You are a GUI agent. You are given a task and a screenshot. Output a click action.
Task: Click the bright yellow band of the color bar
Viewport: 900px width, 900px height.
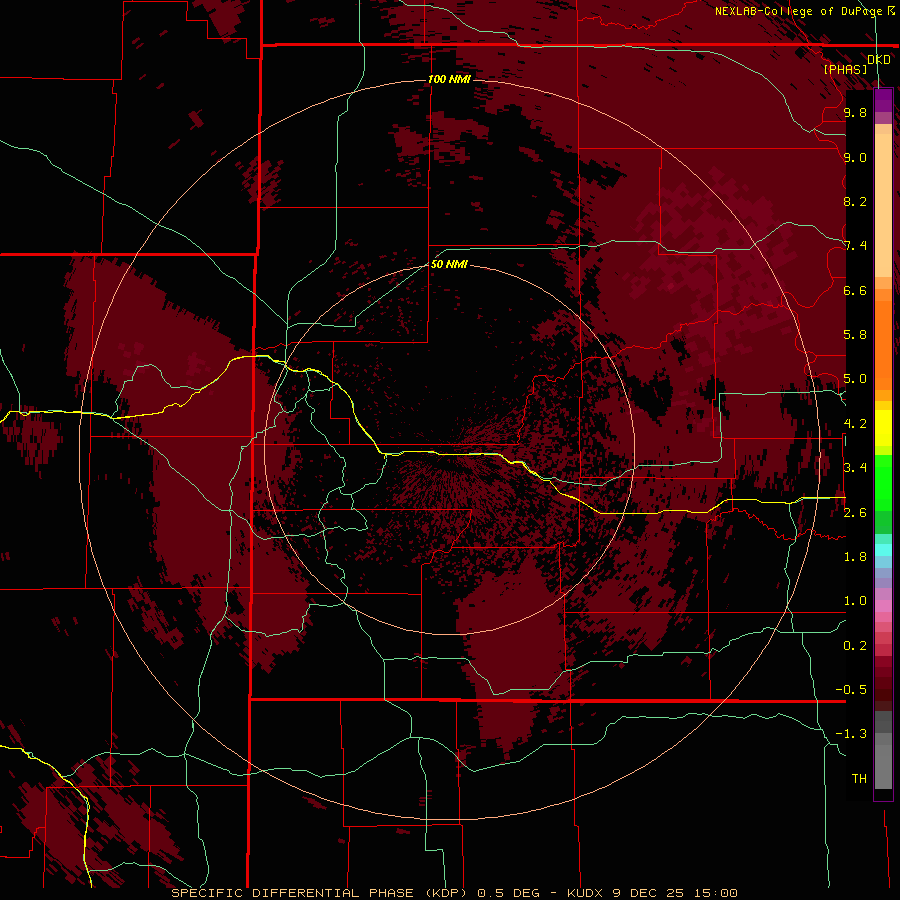883,428
